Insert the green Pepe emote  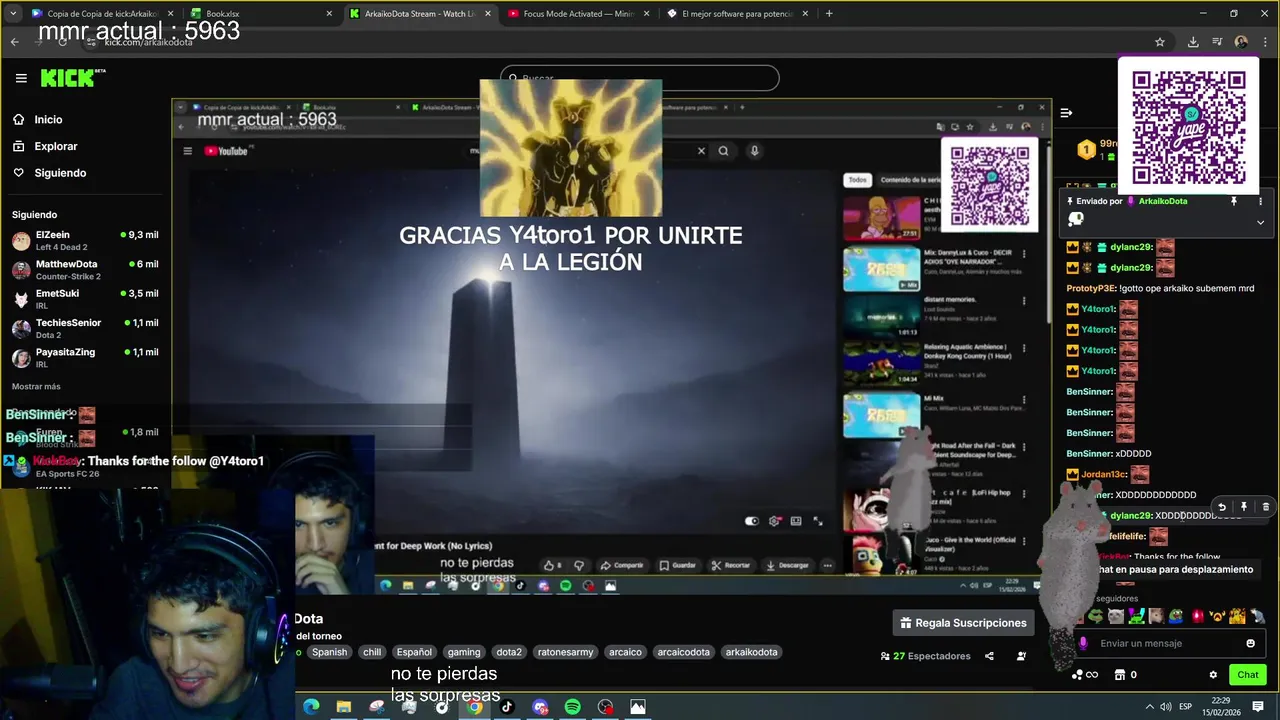pyautogui.click(x=1096, y=616)
